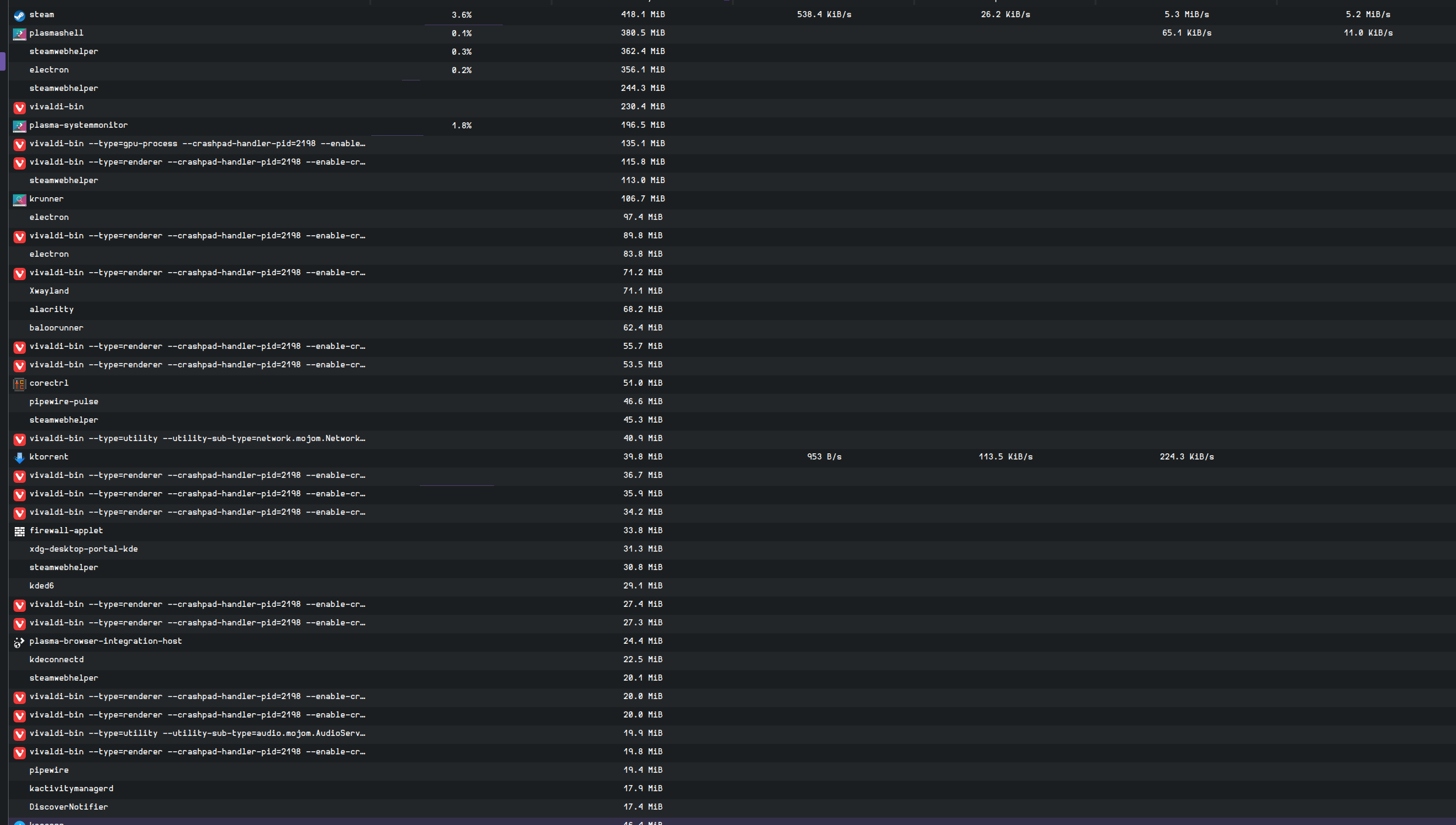The height and width of the screenshot is (825, 1456).
Task: Select steamwebhelper using 244.3 MiB
Action: click(x=64, y=88)
